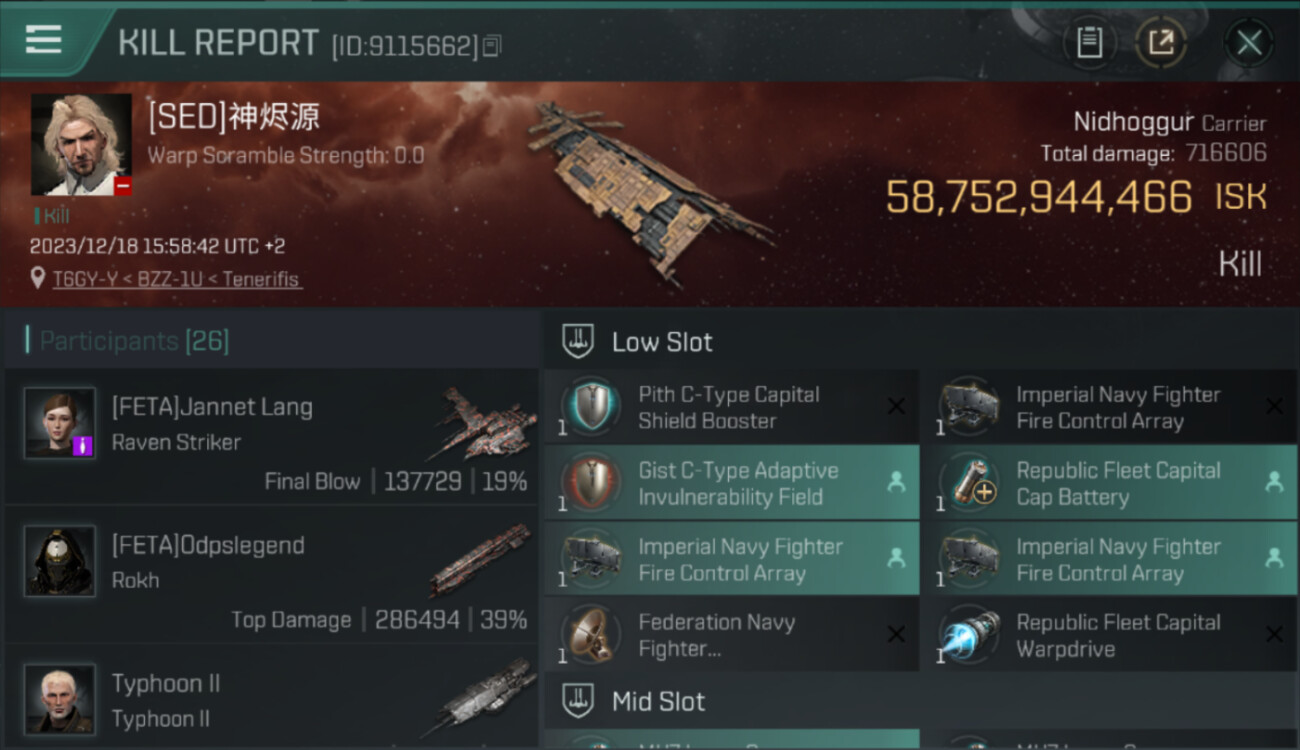Toggle the X mark on the Pith C-Type Shield Booster

[x=896, y=406]
